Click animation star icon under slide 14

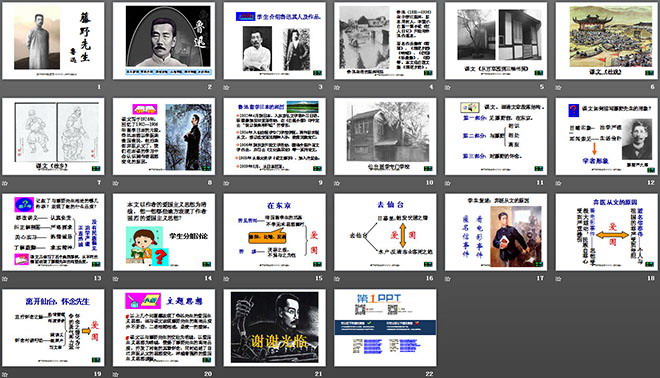tap(116, 279)
